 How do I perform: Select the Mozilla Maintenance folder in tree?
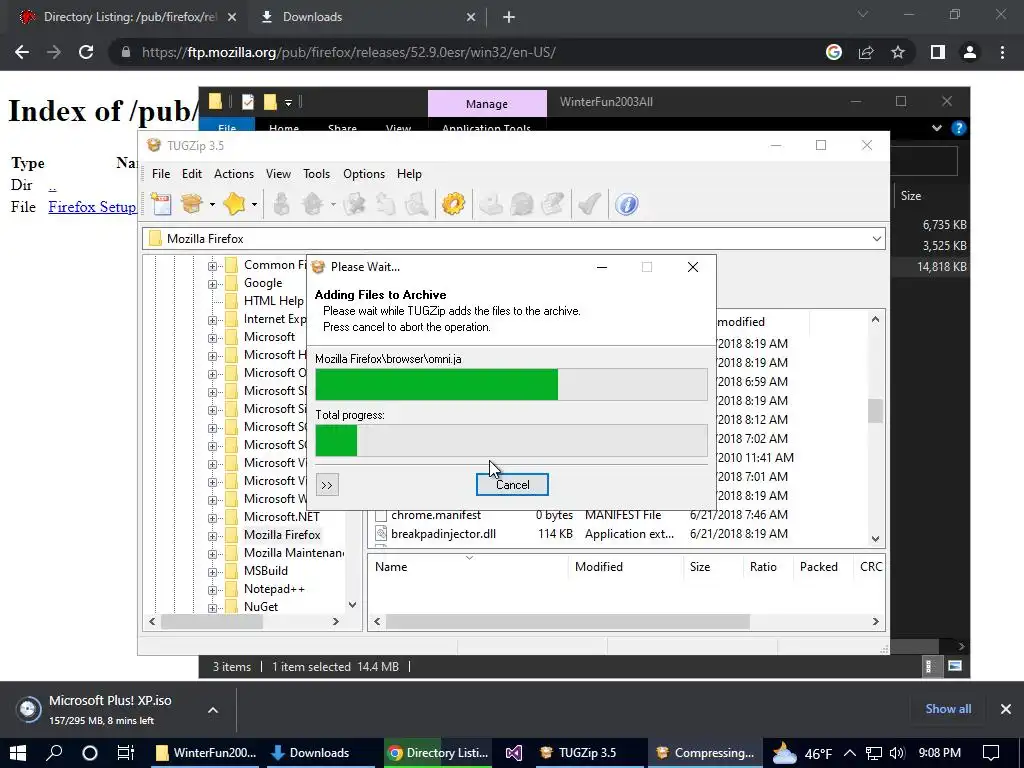click(293, 552)
